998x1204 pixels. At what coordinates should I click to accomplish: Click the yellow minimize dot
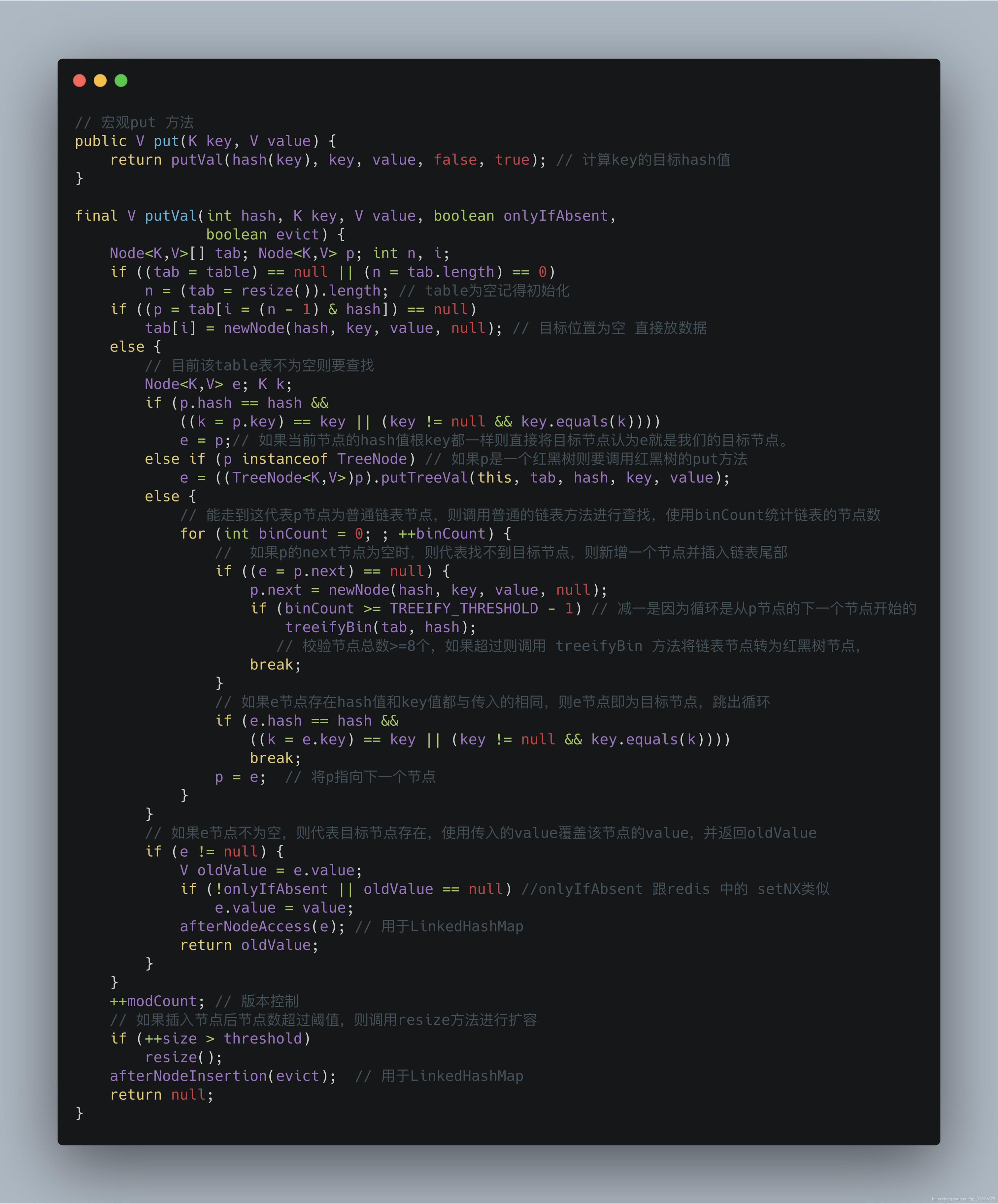[100, 80]
